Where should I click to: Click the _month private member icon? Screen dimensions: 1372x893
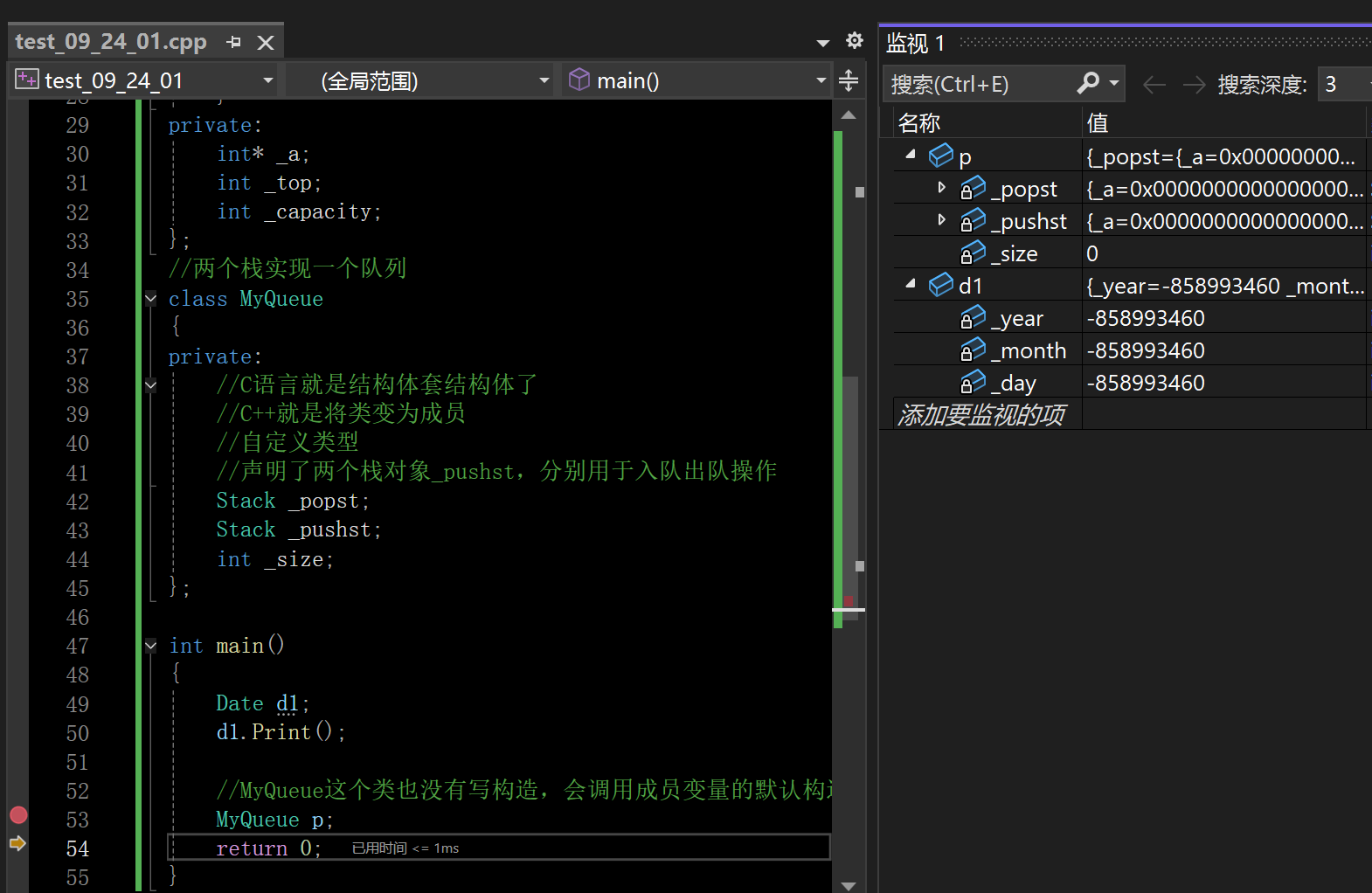[973, 350]
